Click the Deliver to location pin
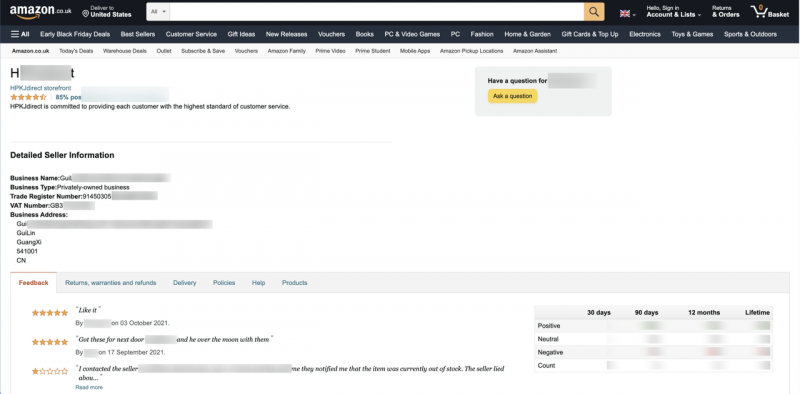The height and width of the screenshot is (394, 800). [x=85, y=14]
